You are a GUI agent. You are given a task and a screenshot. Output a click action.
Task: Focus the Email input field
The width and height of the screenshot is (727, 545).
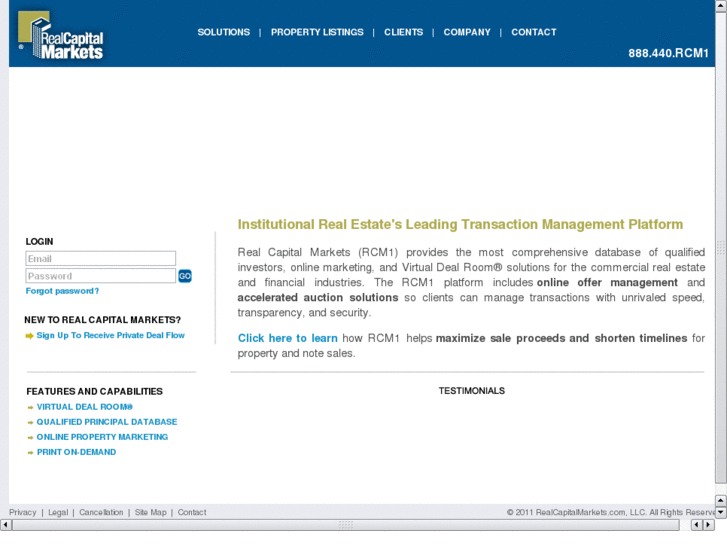click(x=101, y=258)
